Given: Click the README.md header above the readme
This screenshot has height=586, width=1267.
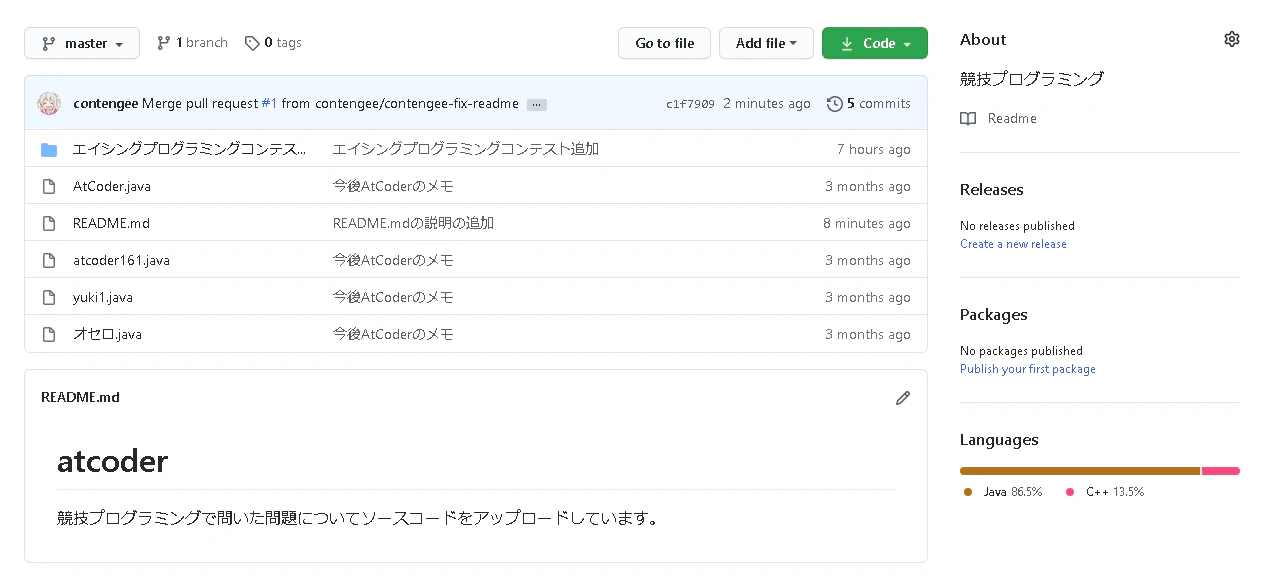Looking at the screenshot, I should (x=80, y=397).
